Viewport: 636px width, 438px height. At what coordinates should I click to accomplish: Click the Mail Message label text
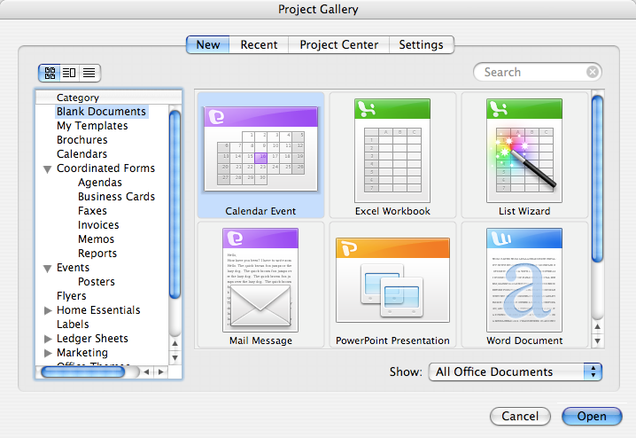point(260,341)
